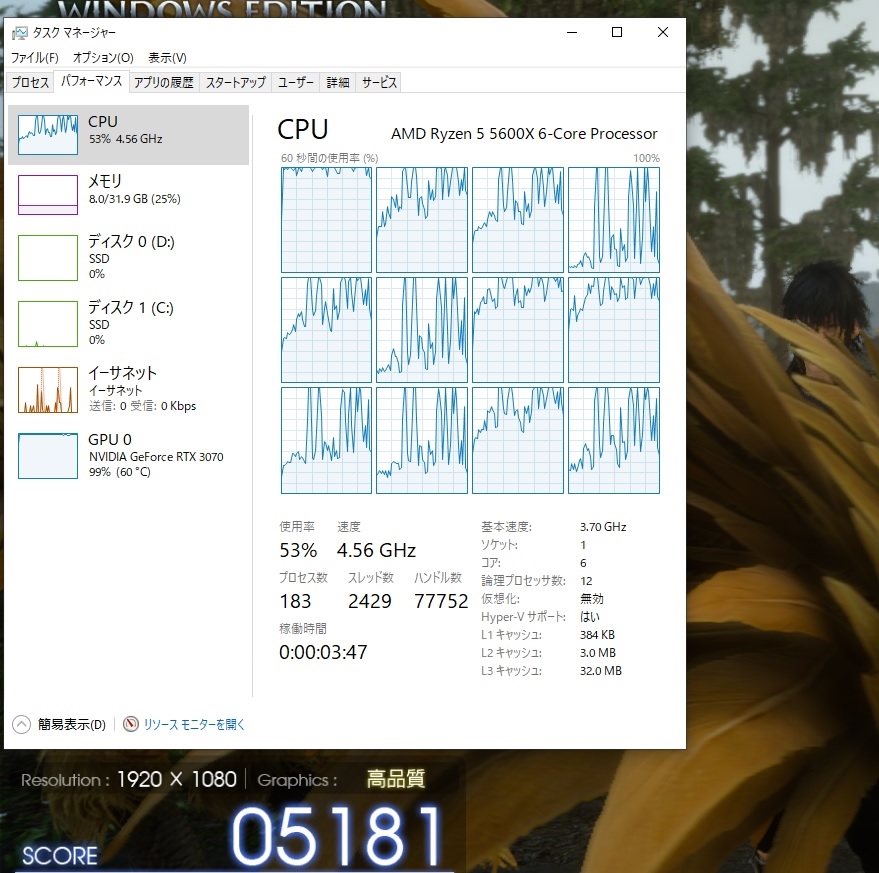Minimize the Task Manager window
879x873 pixels.
pos(572,33)
